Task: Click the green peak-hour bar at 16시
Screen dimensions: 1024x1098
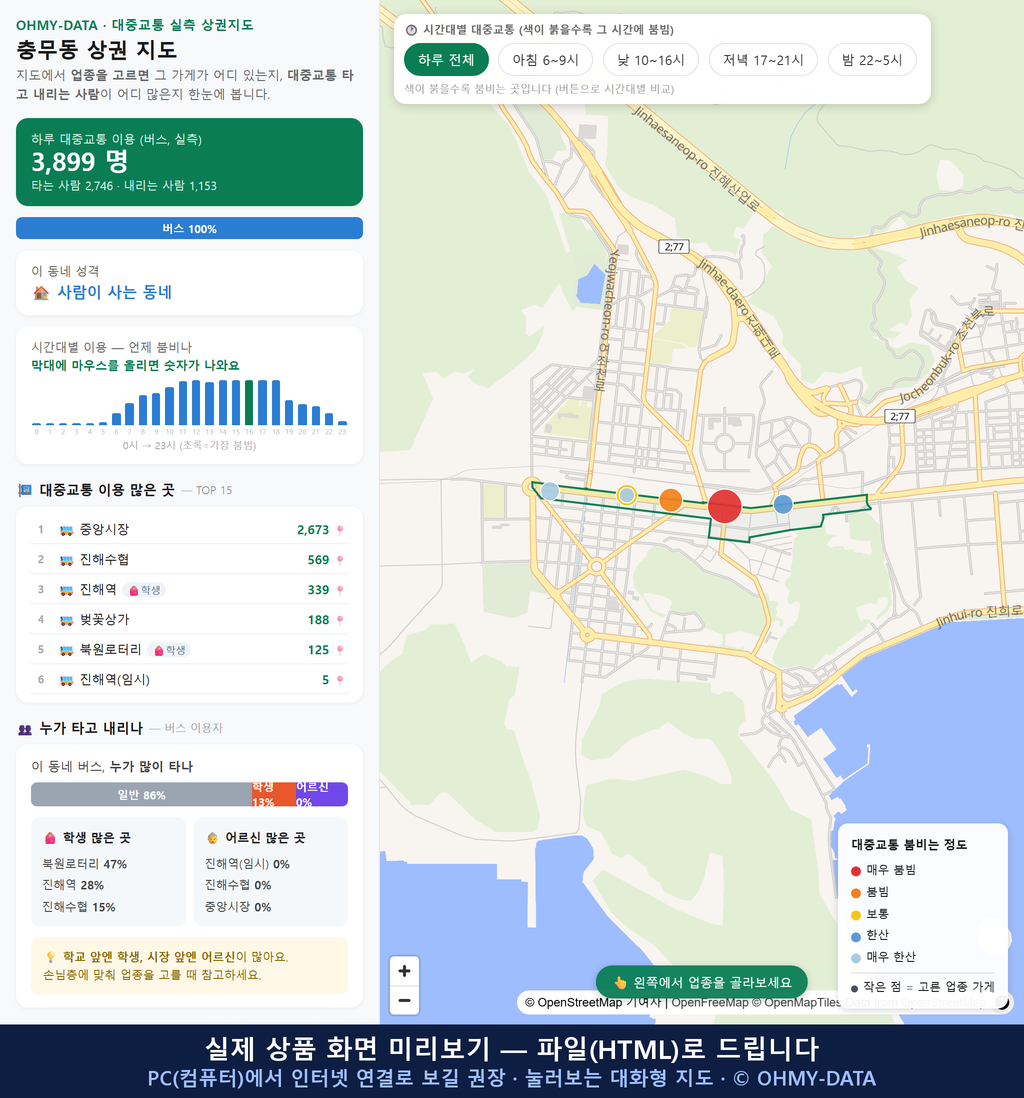Action: (249, 403)
